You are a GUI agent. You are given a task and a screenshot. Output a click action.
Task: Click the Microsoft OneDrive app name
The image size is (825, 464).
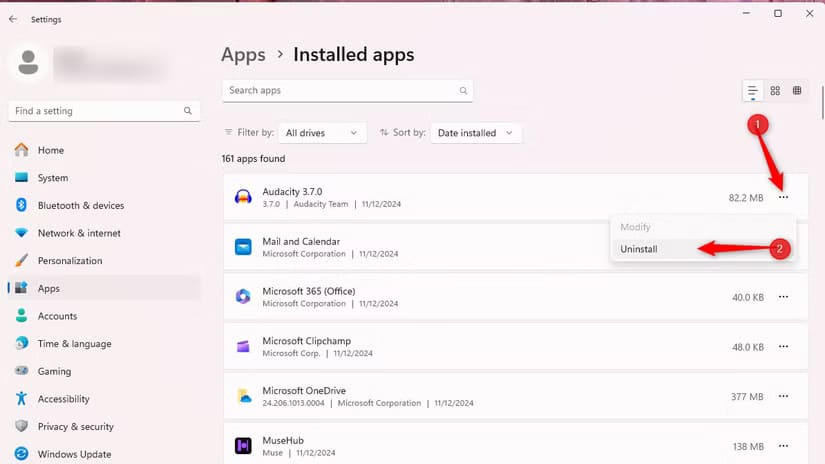coord(304,391)
